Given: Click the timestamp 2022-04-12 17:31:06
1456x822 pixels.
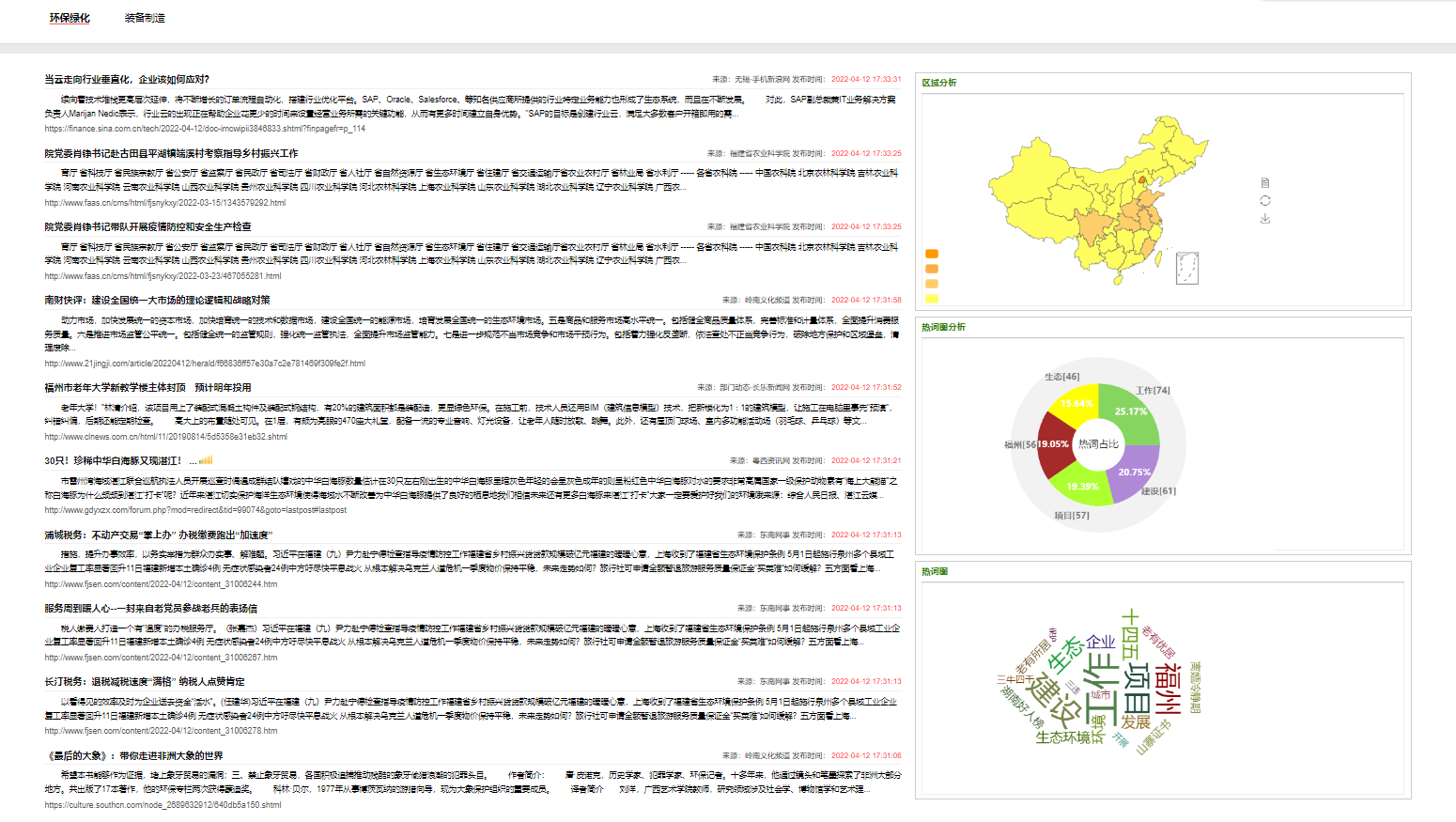Looking at the screenshot, I should click(x=866, y=755).
